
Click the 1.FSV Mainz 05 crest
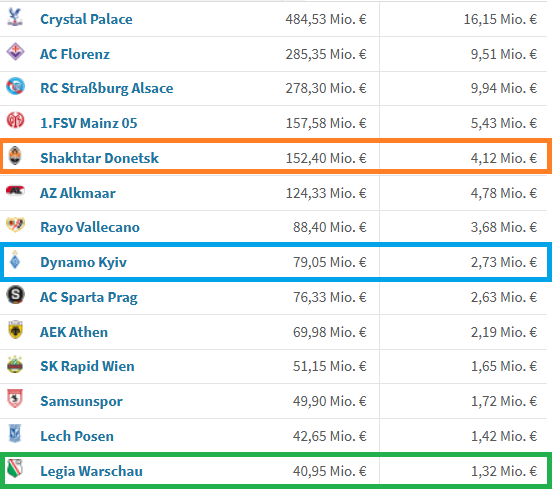[x=15, y=121]
